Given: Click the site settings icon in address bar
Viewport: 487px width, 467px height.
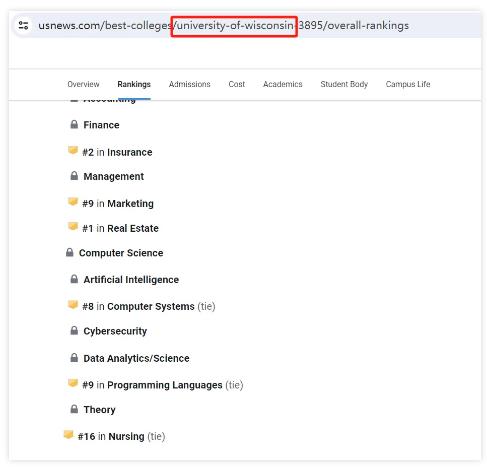Looking at the screenshot, I should click(x=23, y=25).
